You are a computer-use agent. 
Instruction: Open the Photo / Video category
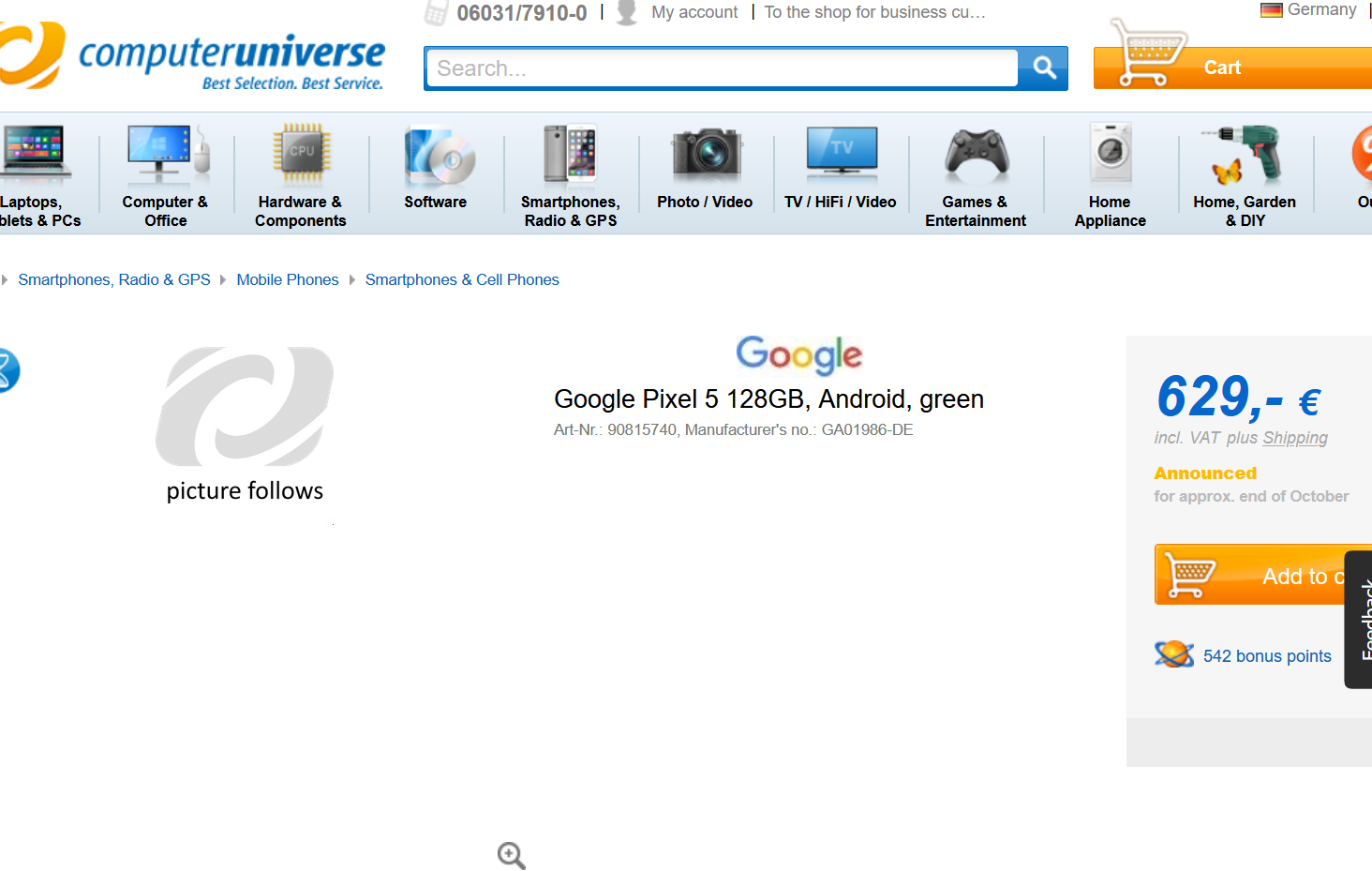[705, 202]
